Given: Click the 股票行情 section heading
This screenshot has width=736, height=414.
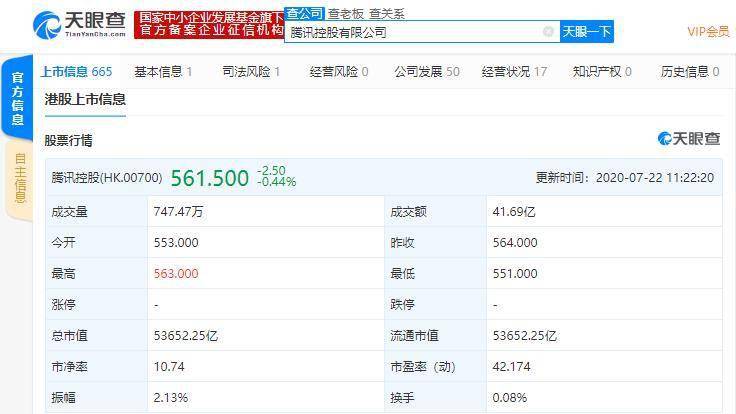Looking at the screenshot, I should coord(69,140).
